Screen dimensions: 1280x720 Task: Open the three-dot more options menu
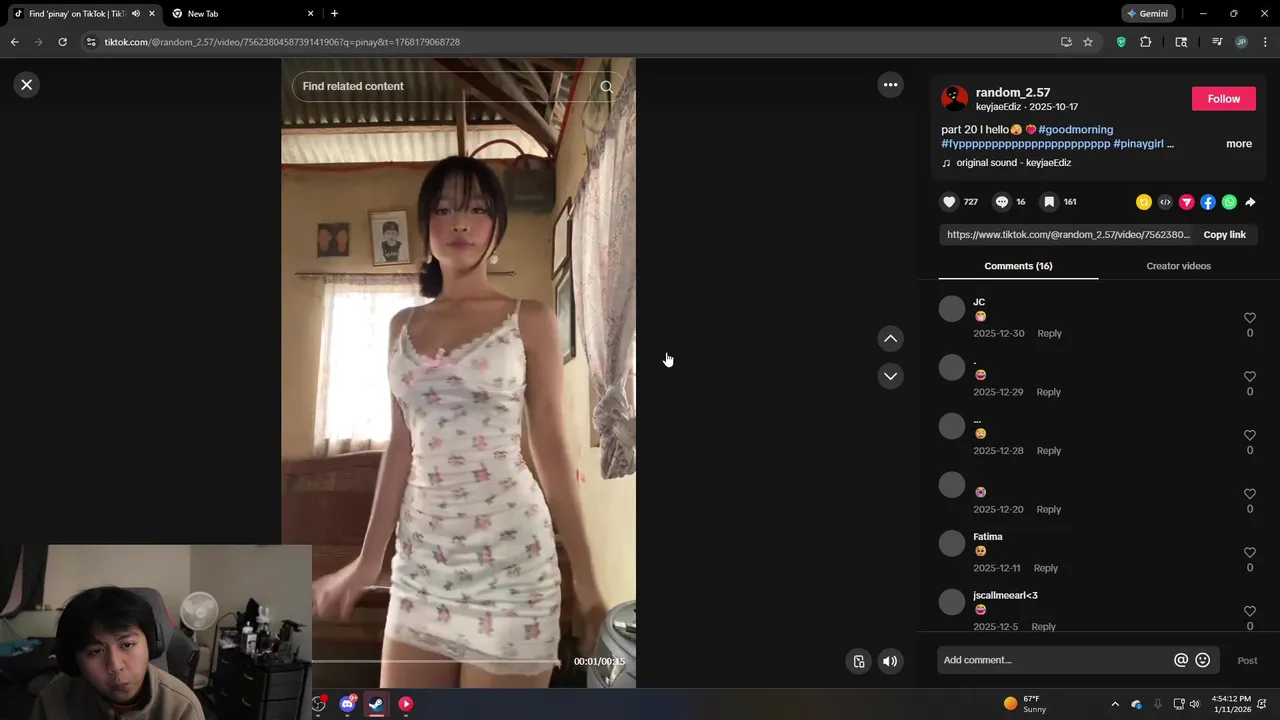[x=890, y=85]
